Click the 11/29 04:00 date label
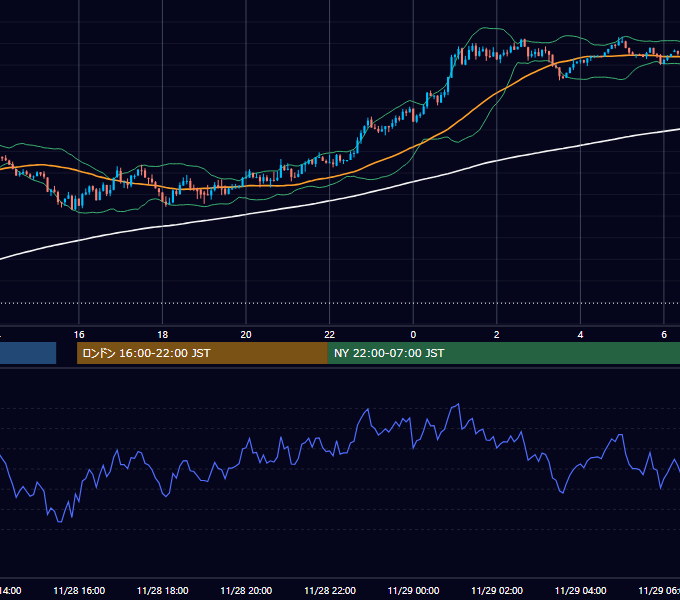680x600 pixels. (580, 590)
